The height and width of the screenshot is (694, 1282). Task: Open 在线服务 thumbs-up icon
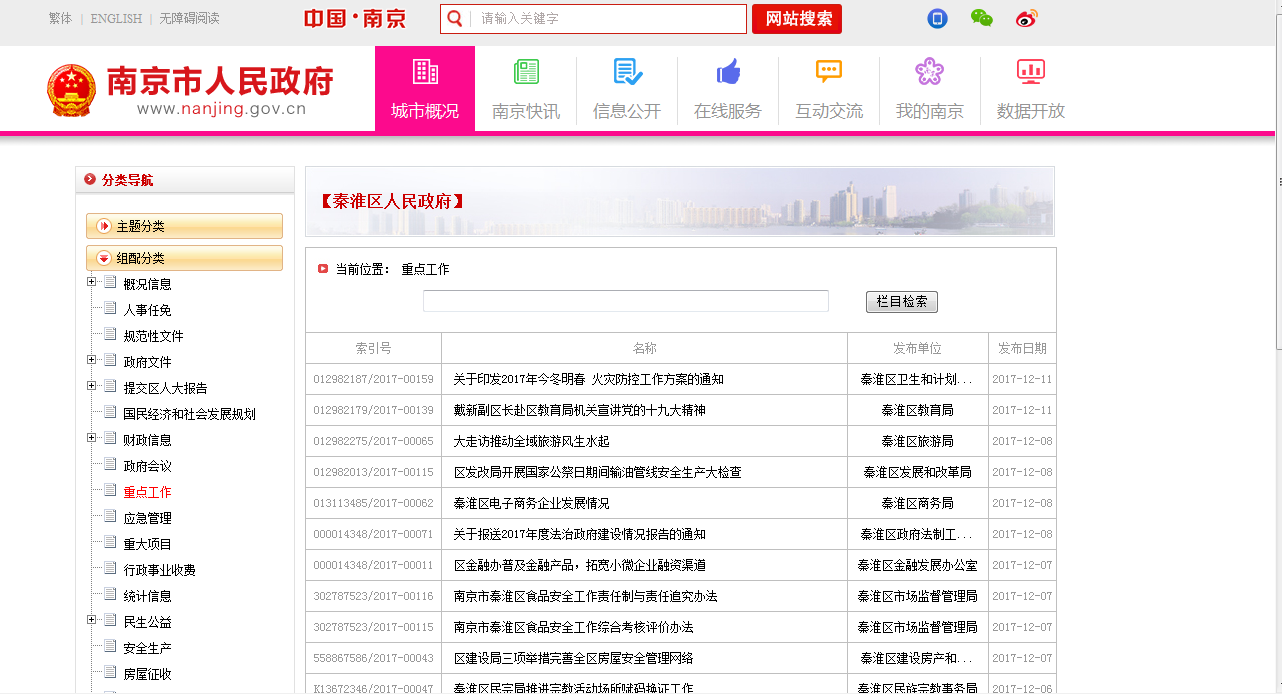[728, 72]
